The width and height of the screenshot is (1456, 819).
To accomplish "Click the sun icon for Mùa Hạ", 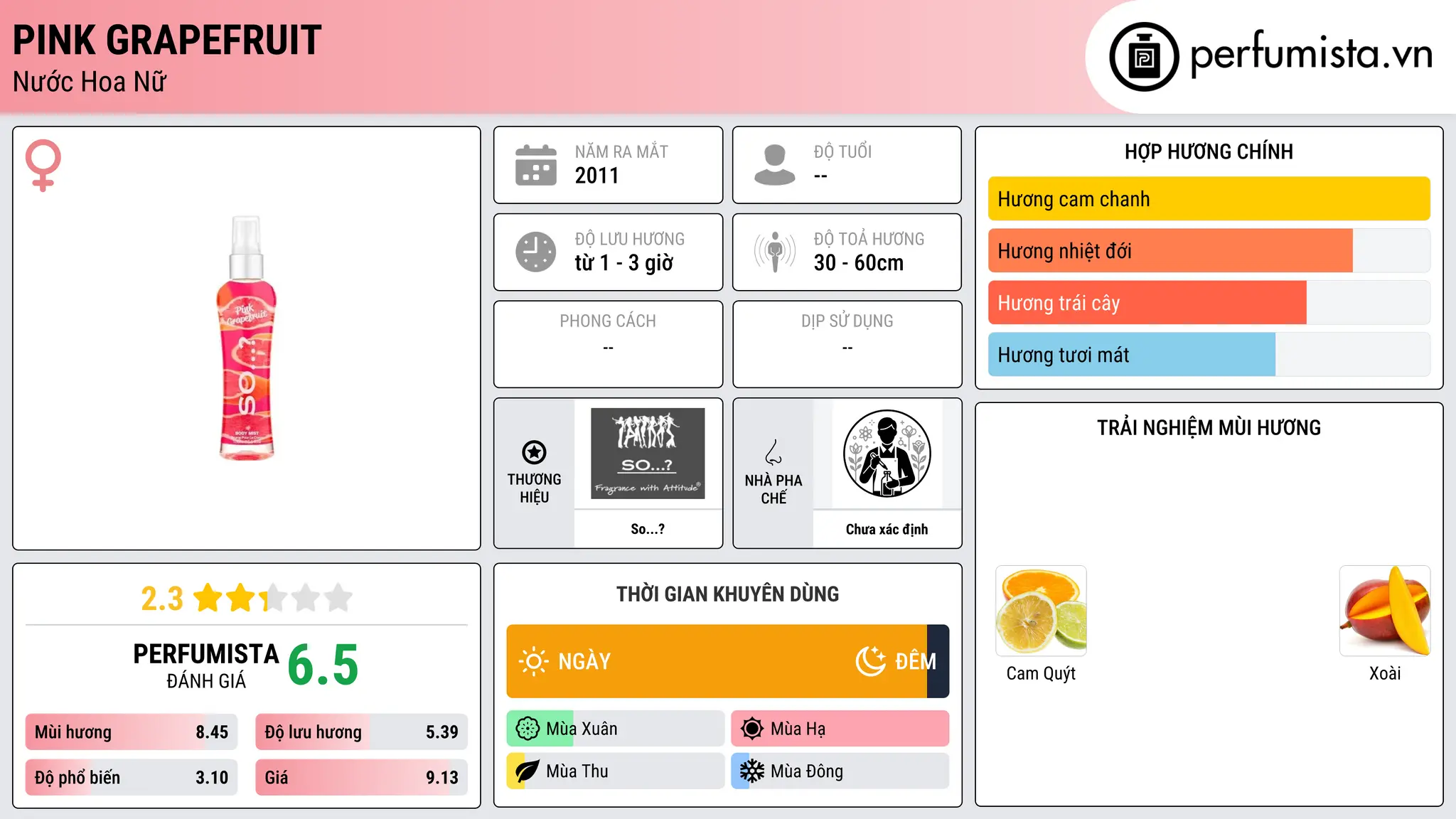I will pos(751,729).
